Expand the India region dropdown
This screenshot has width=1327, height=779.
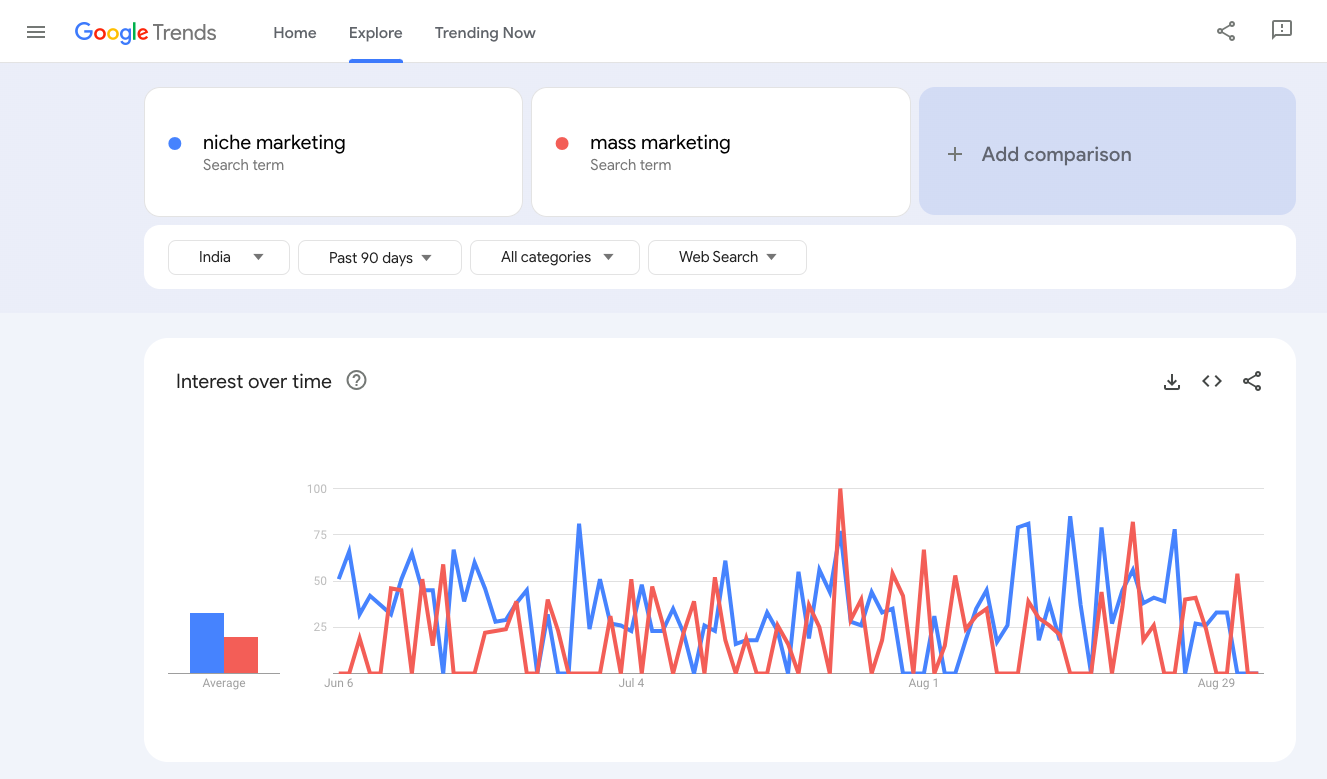(x=229, y=257)
